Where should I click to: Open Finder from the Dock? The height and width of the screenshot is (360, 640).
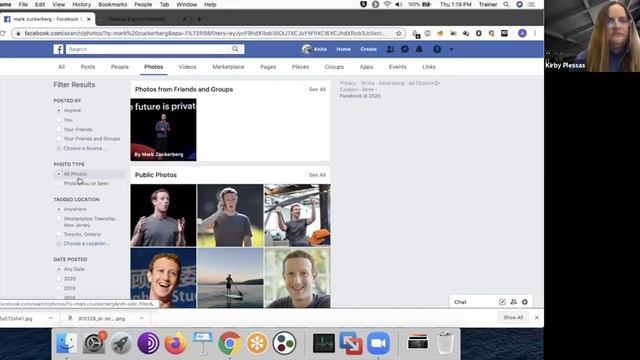click(x=67, y=343)
